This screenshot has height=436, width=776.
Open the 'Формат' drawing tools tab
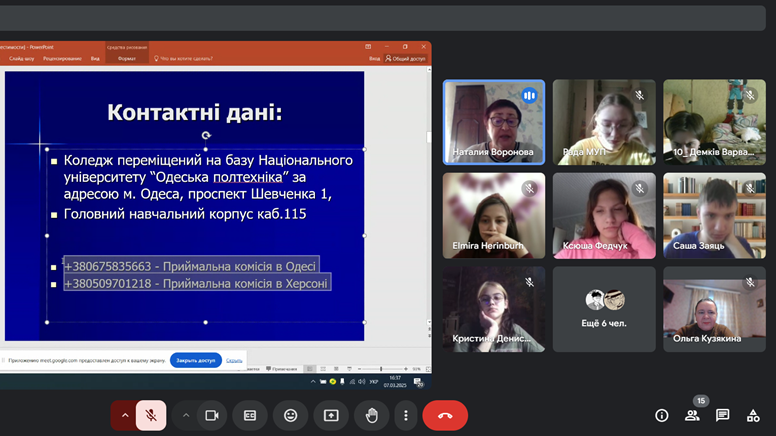[127, 58]
